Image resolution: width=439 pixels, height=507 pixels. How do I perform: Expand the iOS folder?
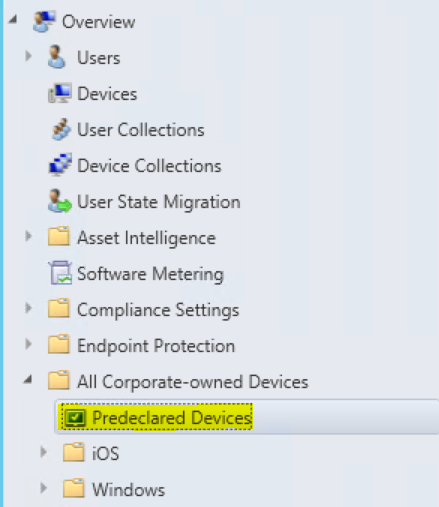[43, 452]
